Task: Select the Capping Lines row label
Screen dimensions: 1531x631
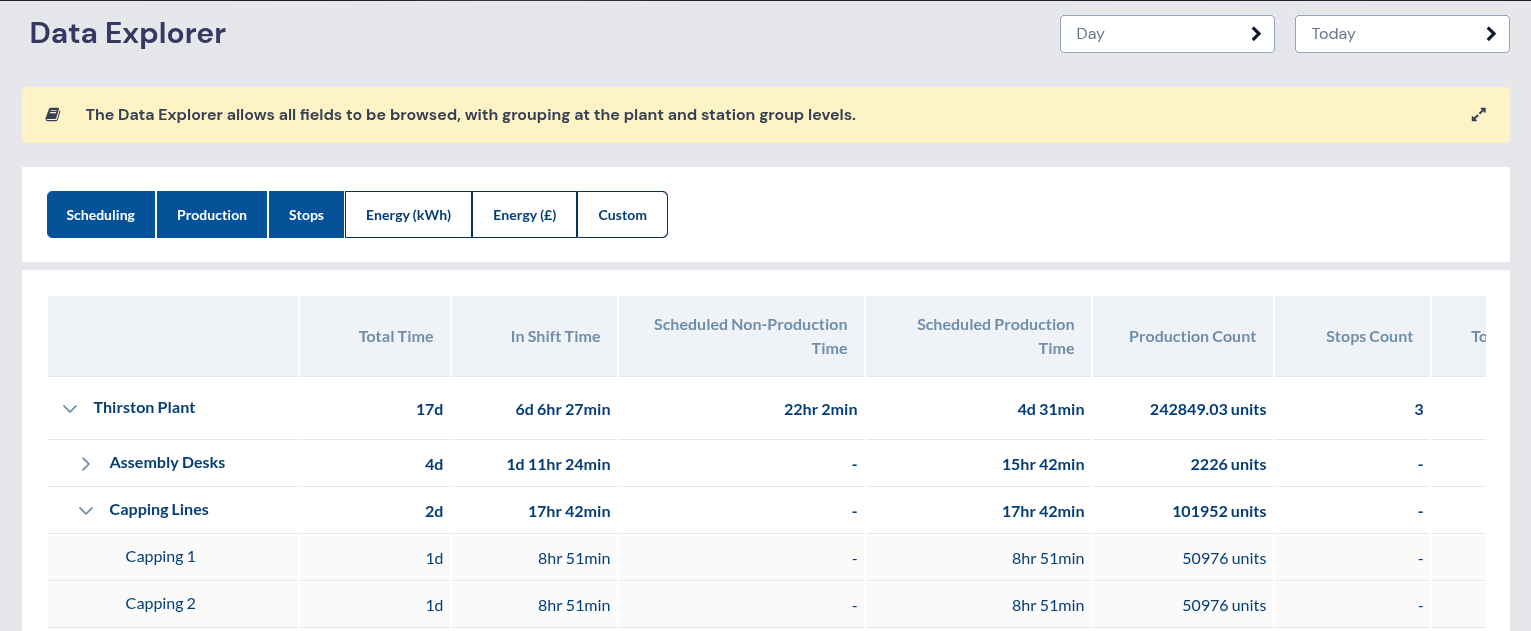Action: coord(159,510)
